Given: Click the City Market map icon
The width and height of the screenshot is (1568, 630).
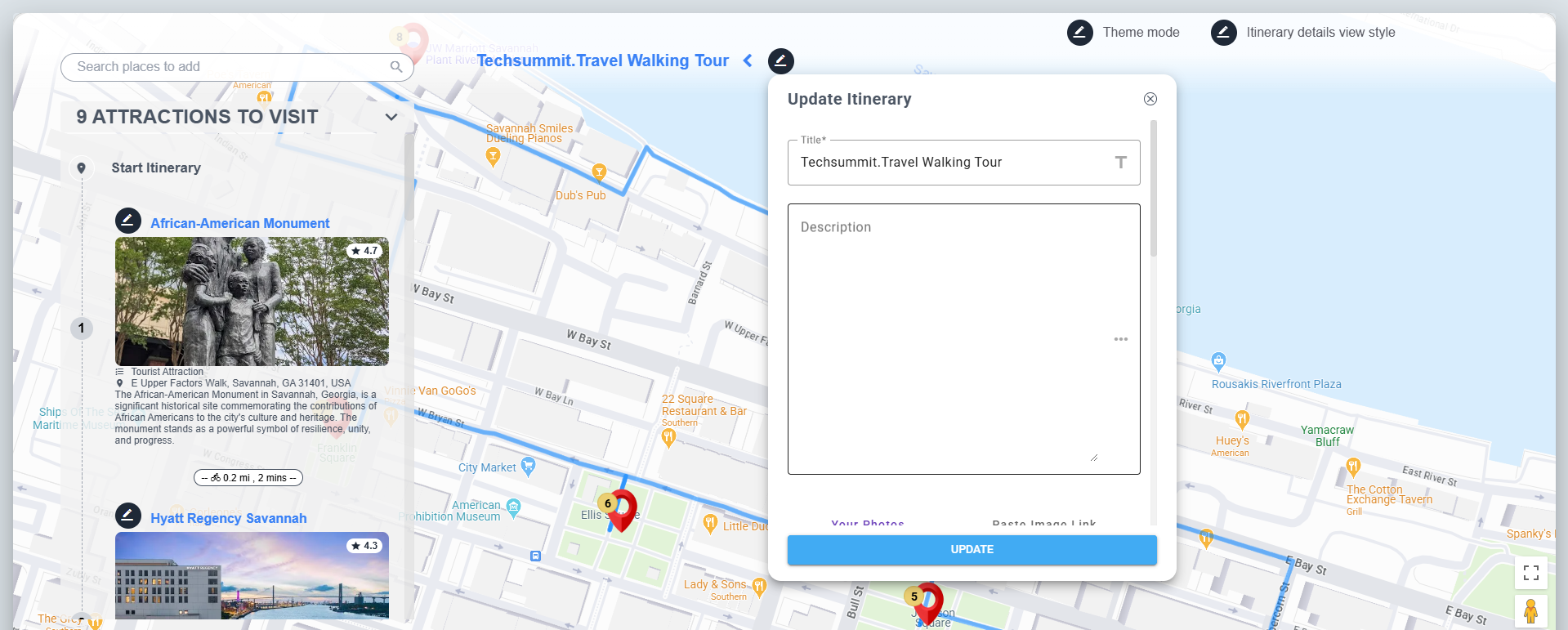Looking at the screenshot, I should point(528,467).
